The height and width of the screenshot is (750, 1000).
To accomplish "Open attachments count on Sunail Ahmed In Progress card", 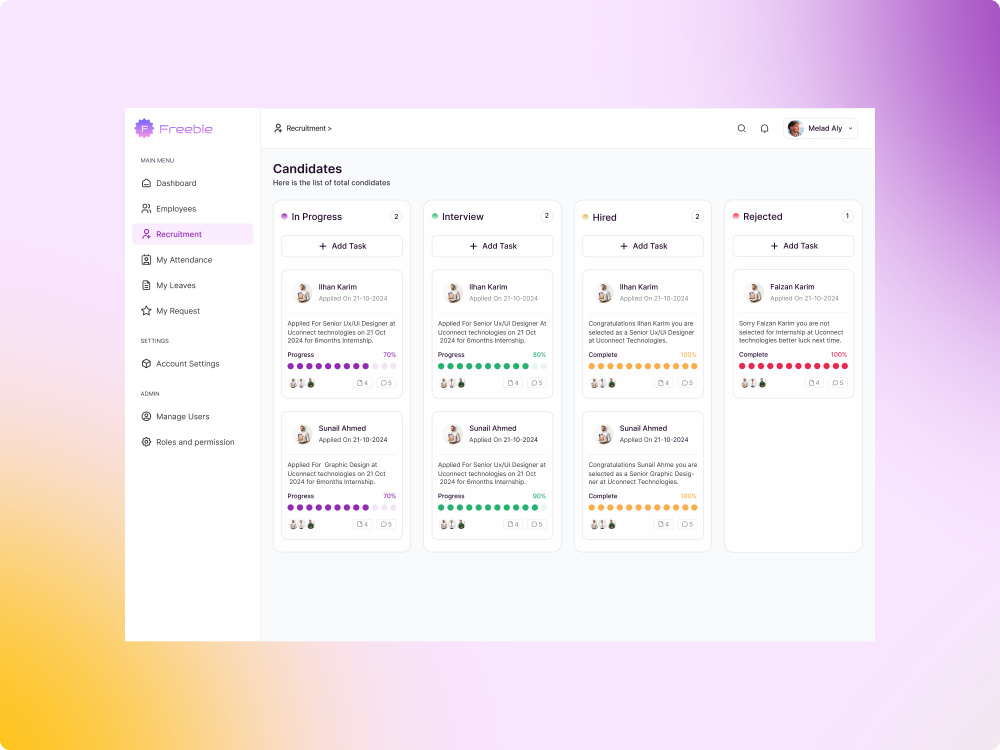I will tap(362, 525).
